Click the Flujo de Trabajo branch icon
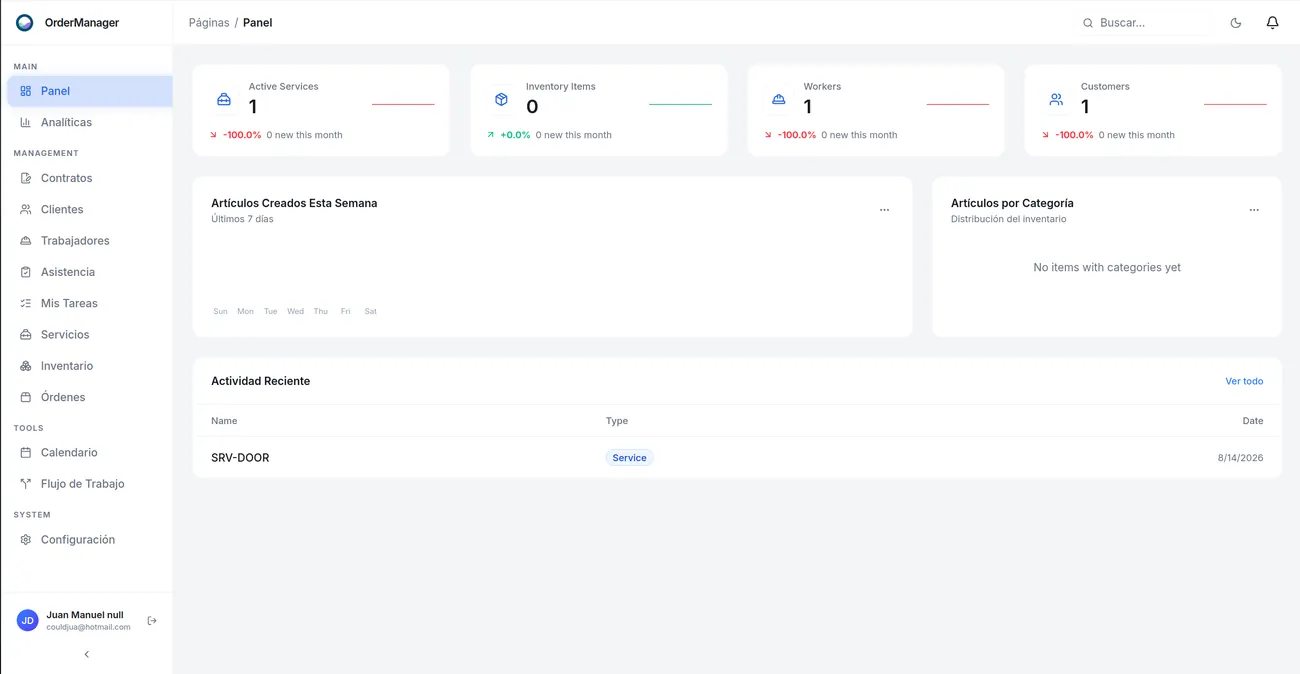1300x674 pixels. click(x=26, y=484)
